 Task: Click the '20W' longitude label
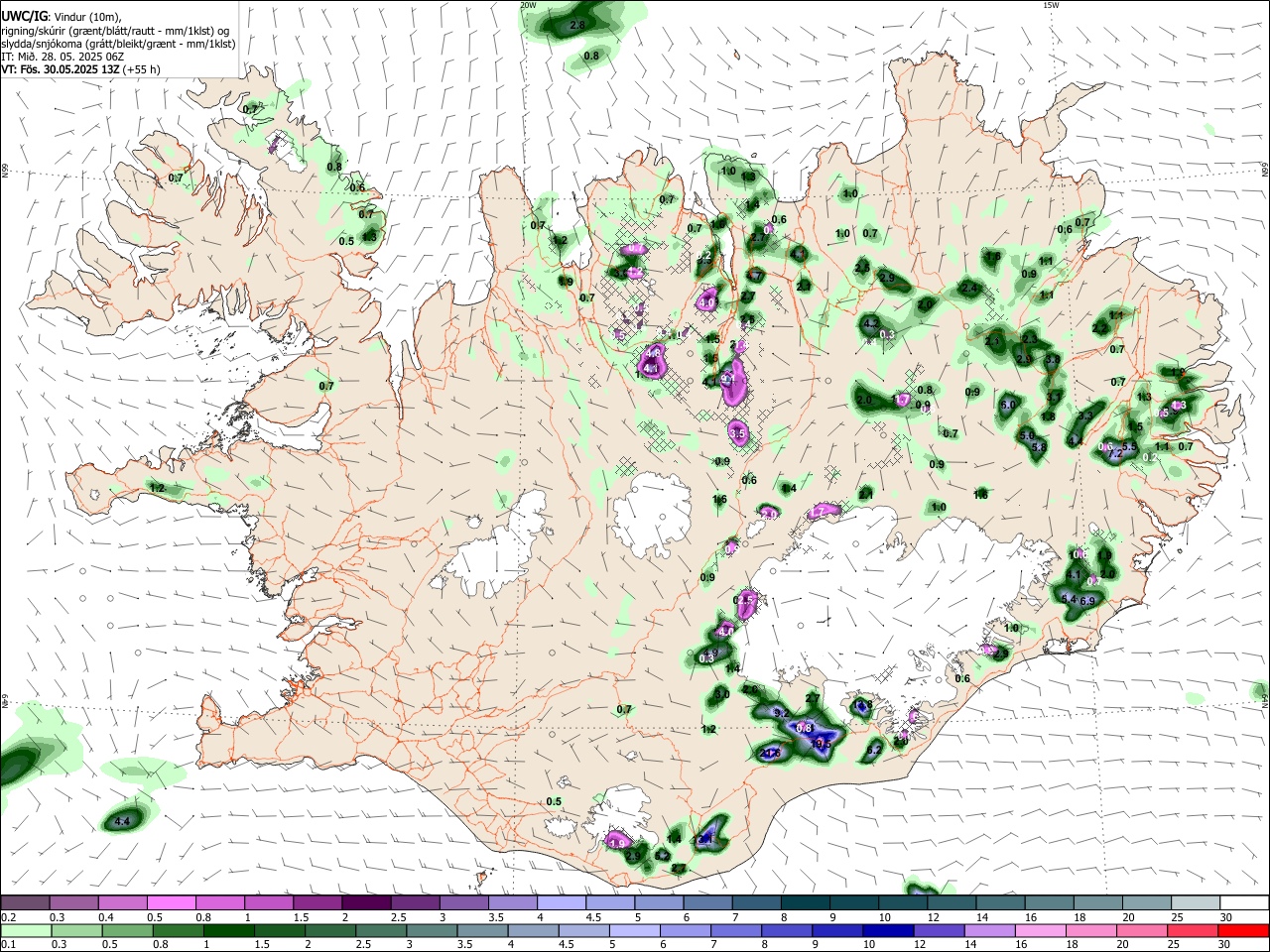529,5
